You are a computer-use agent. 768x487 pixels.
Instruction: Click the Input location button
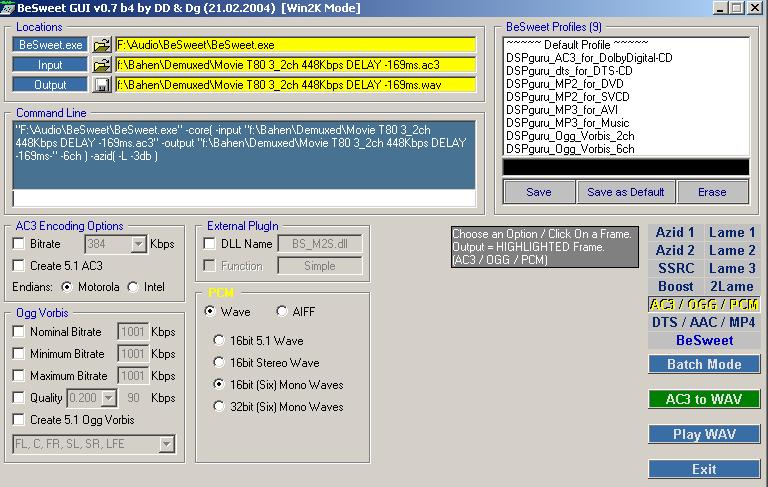50,65
